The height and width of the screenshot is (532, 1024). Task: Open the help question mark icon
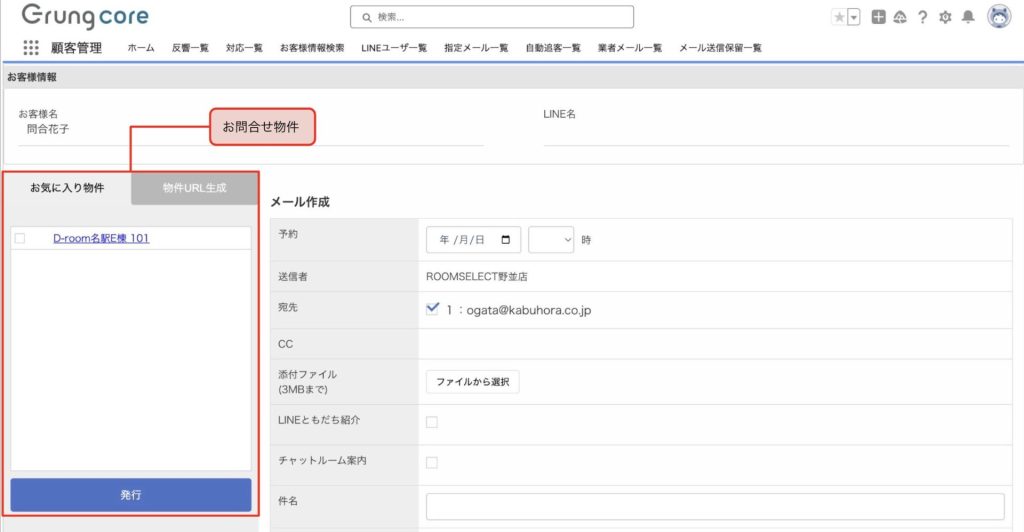(922, 17)
